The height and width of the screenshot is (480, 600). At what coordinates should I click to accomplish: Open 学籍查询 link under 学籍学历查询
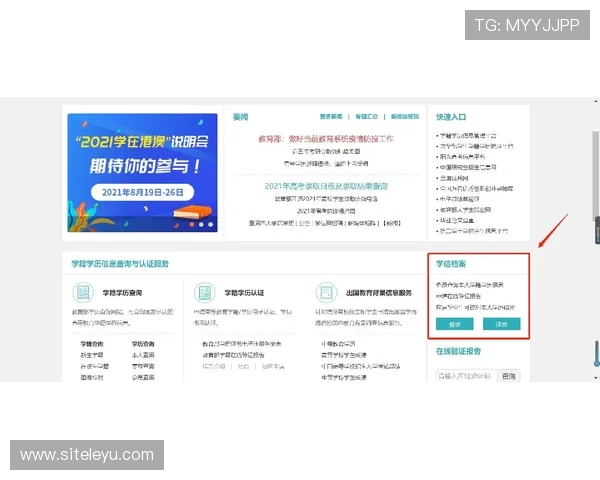tap(92, 344)
